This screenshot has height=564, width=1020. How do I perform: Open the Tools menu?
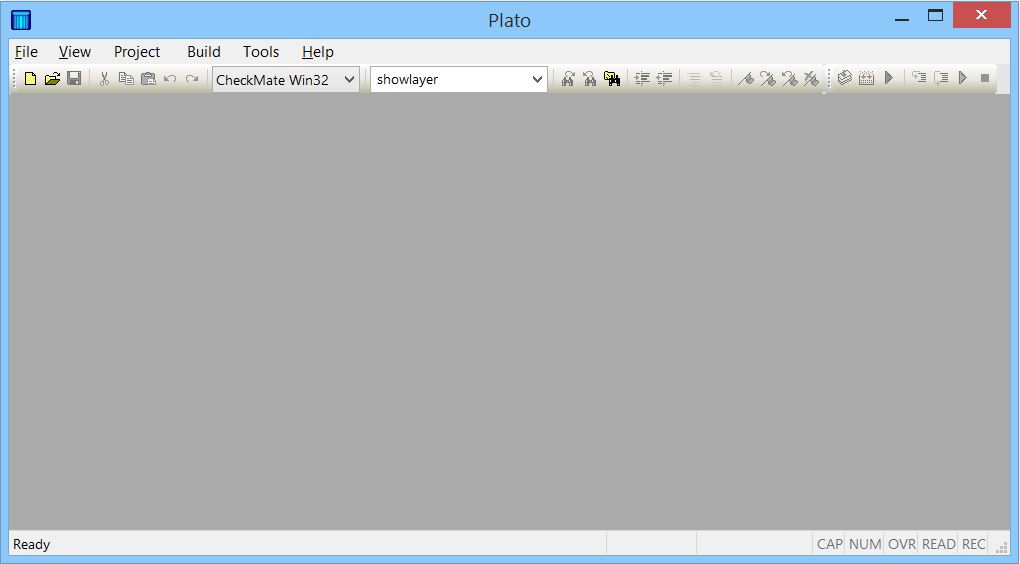pyautogui.click(x=261, y=52)
